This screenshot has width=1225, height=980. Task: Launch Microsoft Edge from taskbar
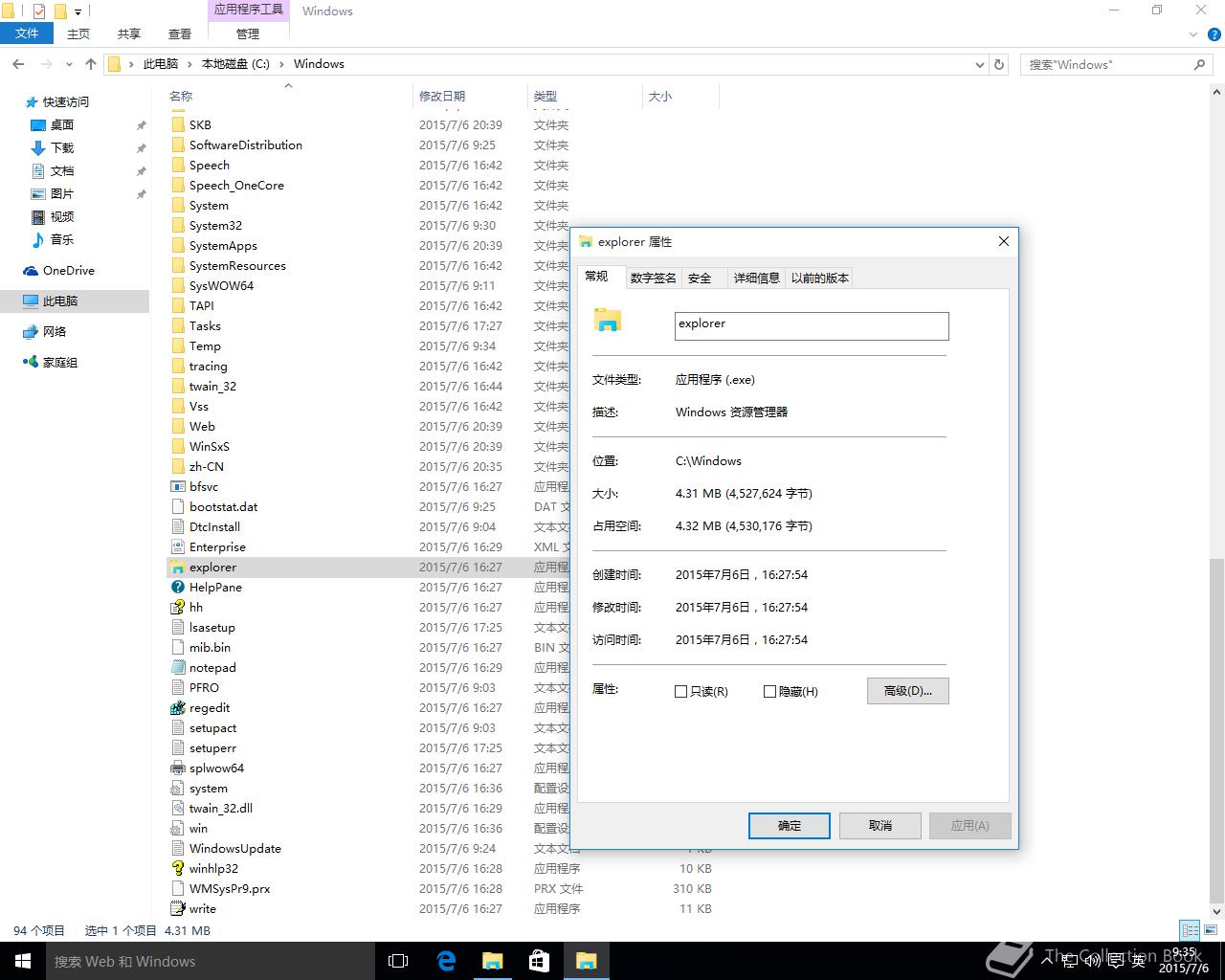(446, 961)
